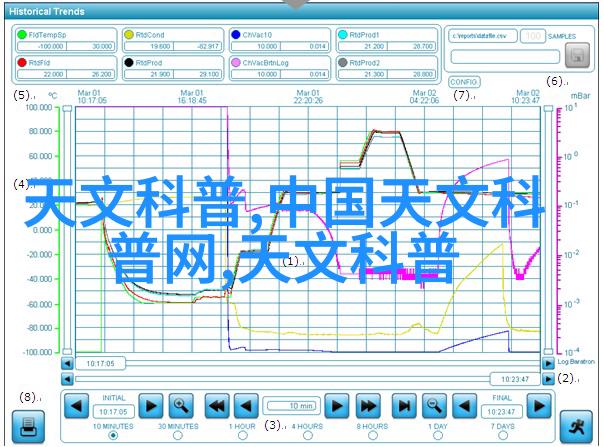This screenshot has height=447, width=604.
Task: Click the empty field below the file path
Action: (x=505, y=57)
